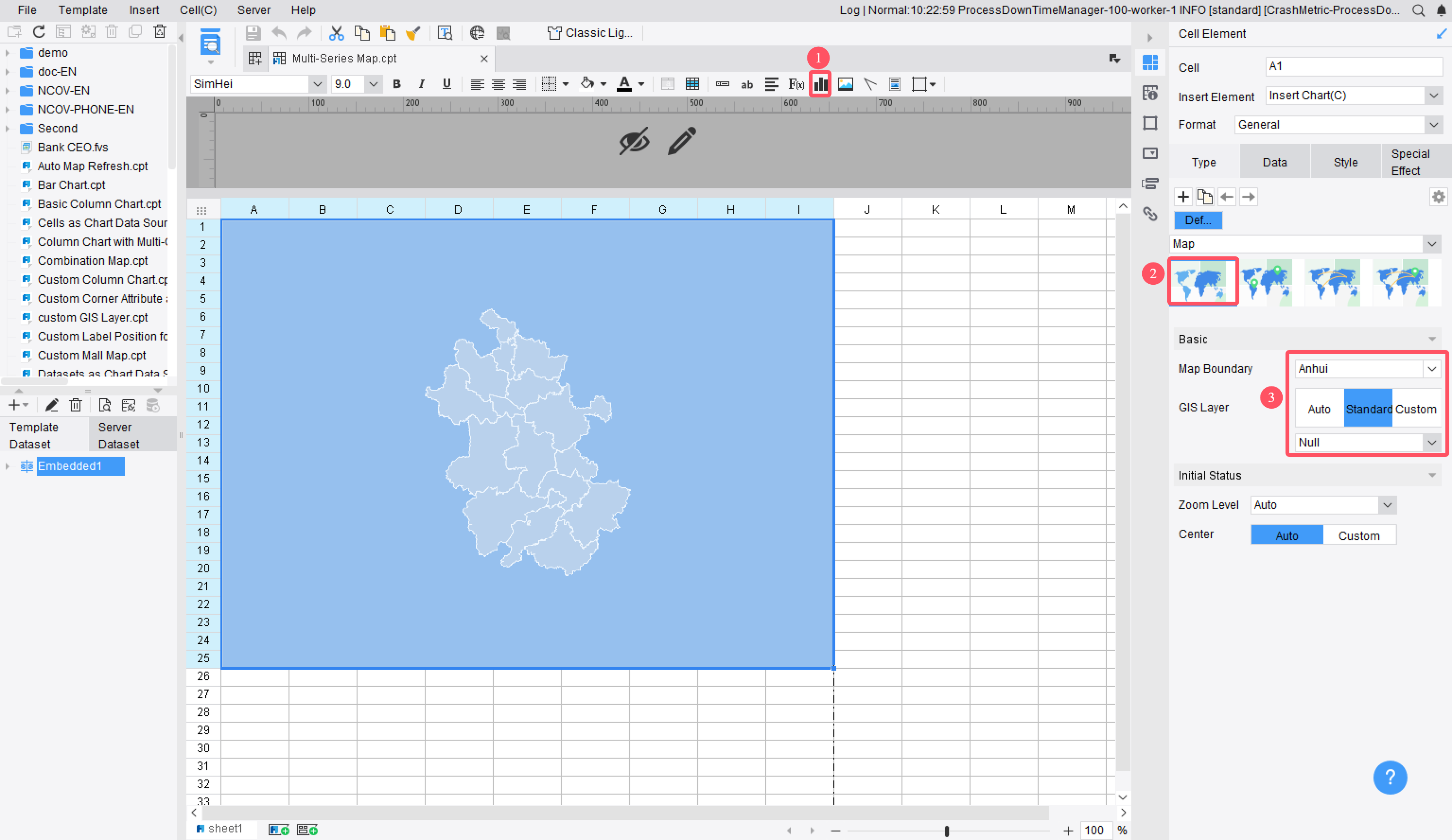1452x840 pixels.
Task: Click the delete dataset trash icon
Action: tap(76, 406)
